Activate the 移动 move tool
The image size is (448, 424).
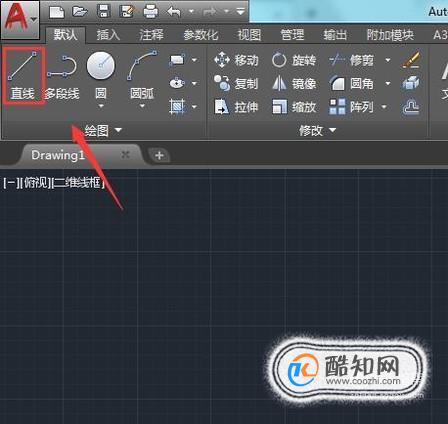tap(236, 60)
